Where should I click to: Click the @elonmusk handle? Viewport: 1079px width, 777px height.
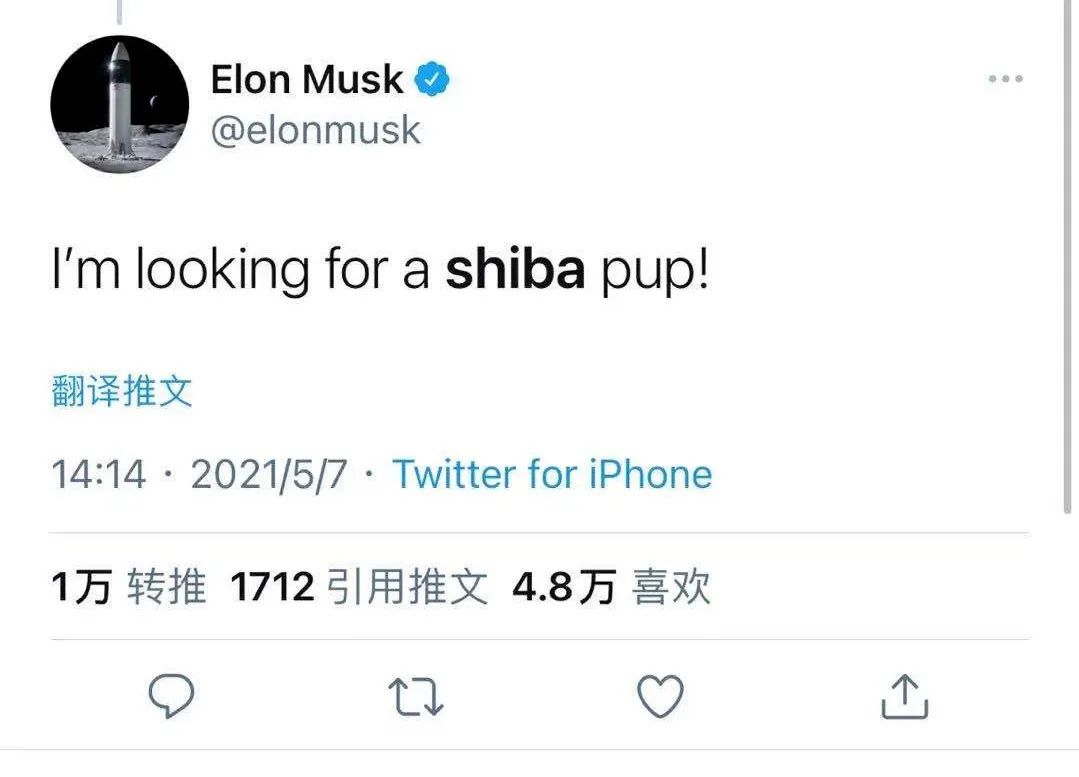(x=317, y=128)
